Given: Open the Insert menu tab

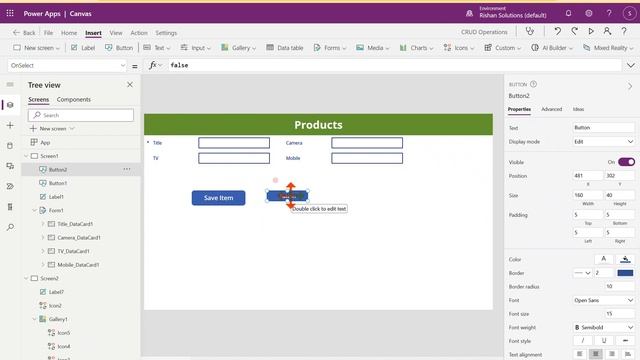Looking at the screenshot, I should [x=93, y=33].
